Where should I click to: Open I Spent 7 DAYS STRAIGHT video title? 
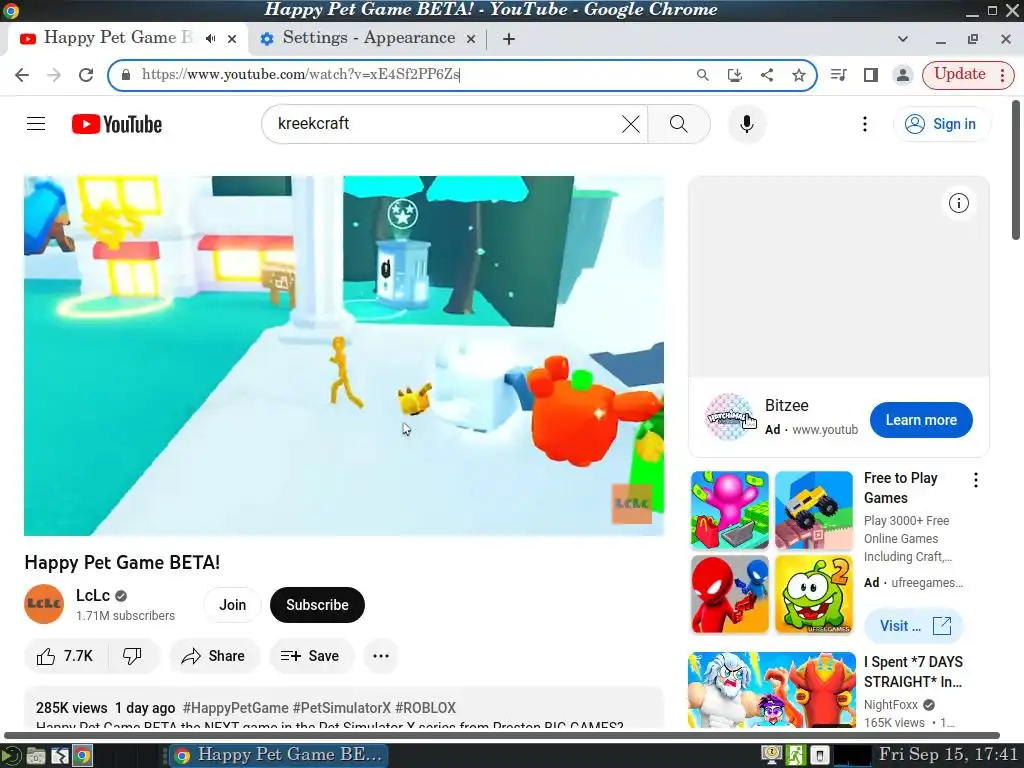point(913,671)
